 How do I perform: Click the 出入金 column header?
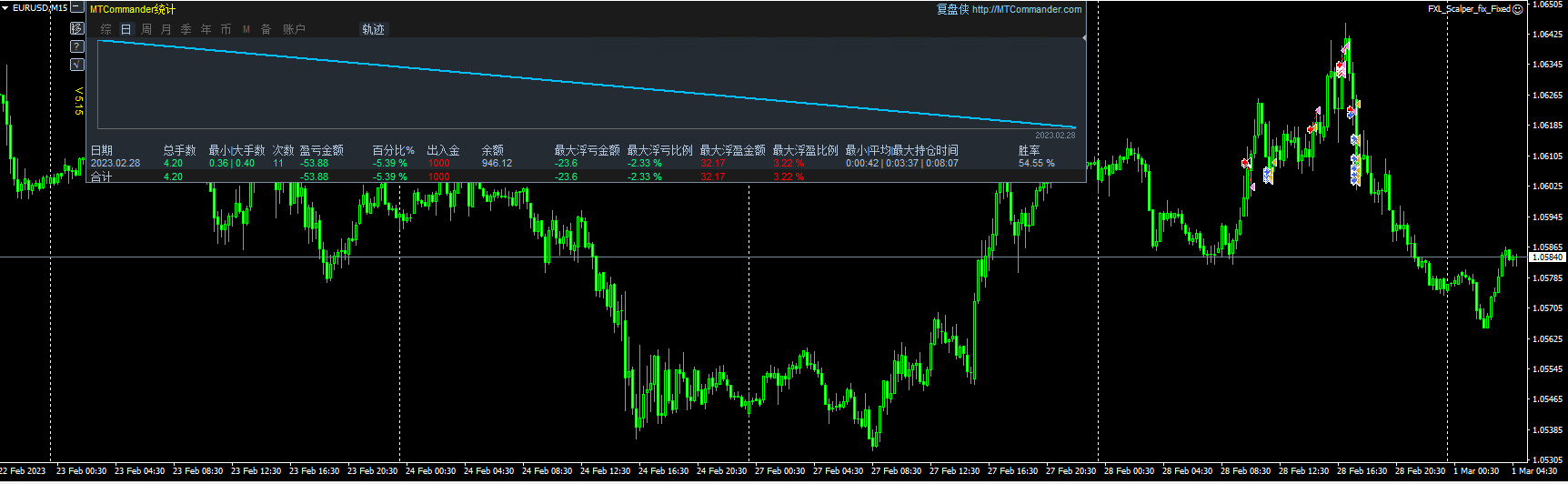[444, 150]
